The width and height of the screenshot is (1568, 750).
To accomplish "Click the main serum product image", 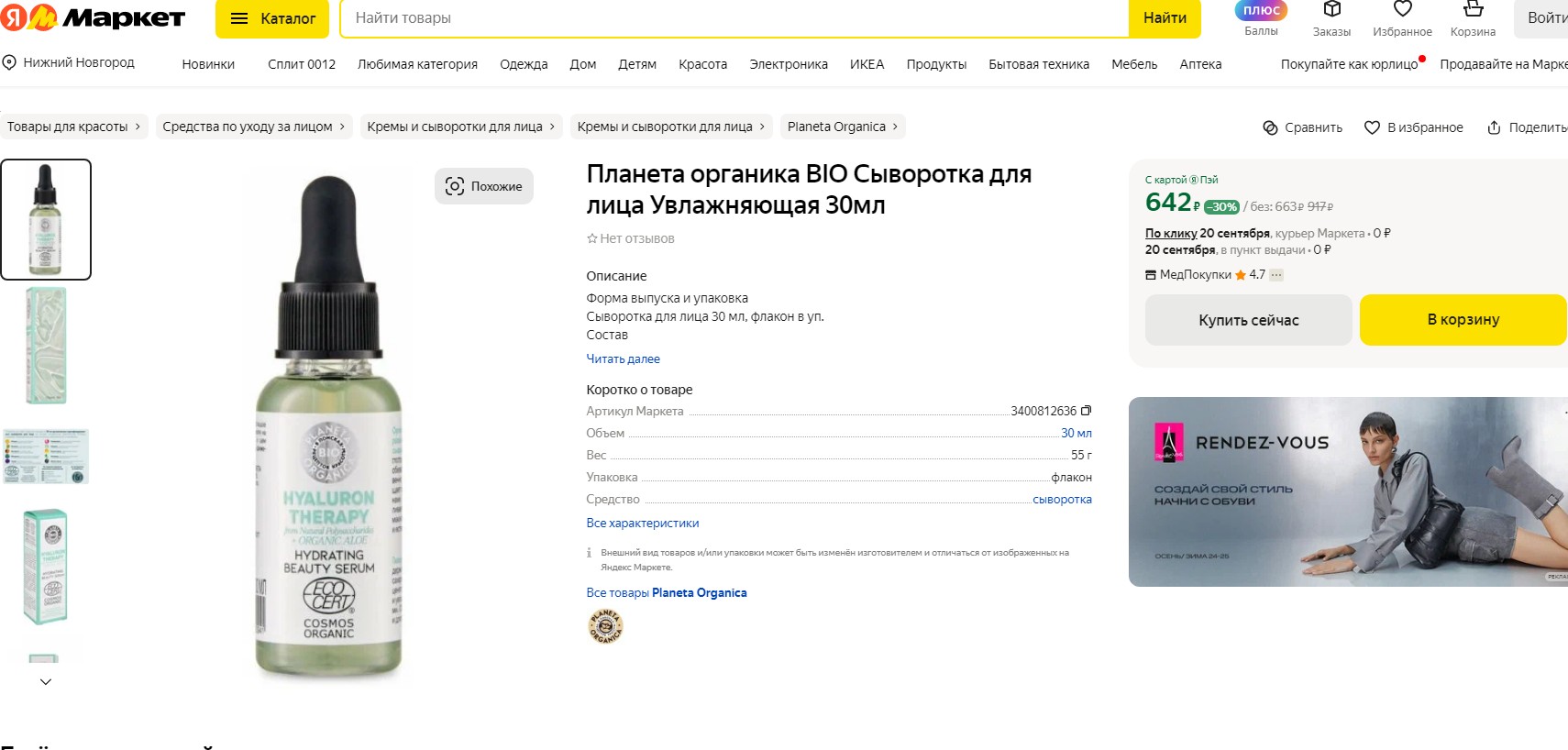I will [328, 426].
